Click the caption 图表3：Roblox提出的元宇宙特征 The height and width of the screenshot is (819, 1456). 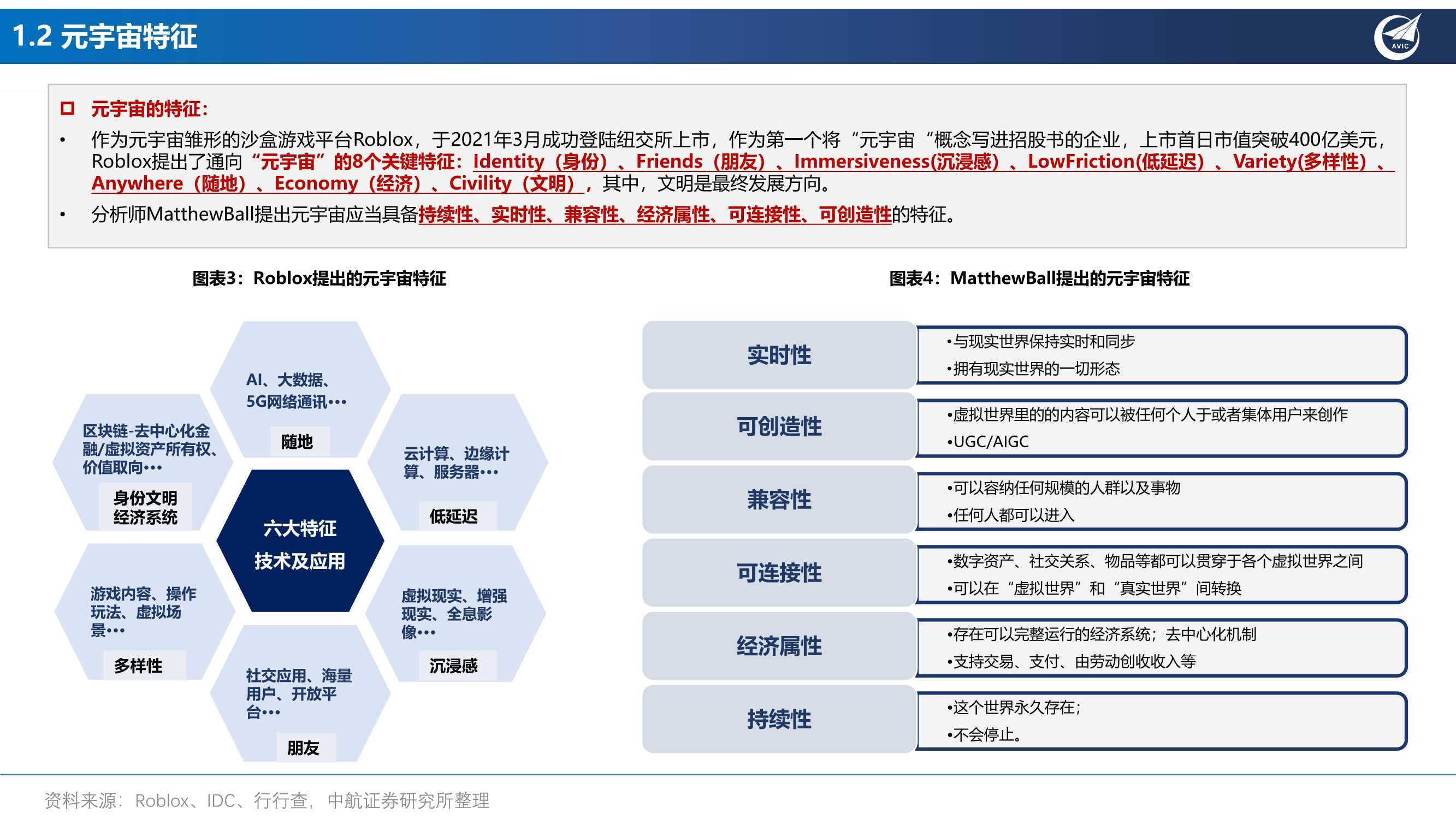tap(319, 278)
